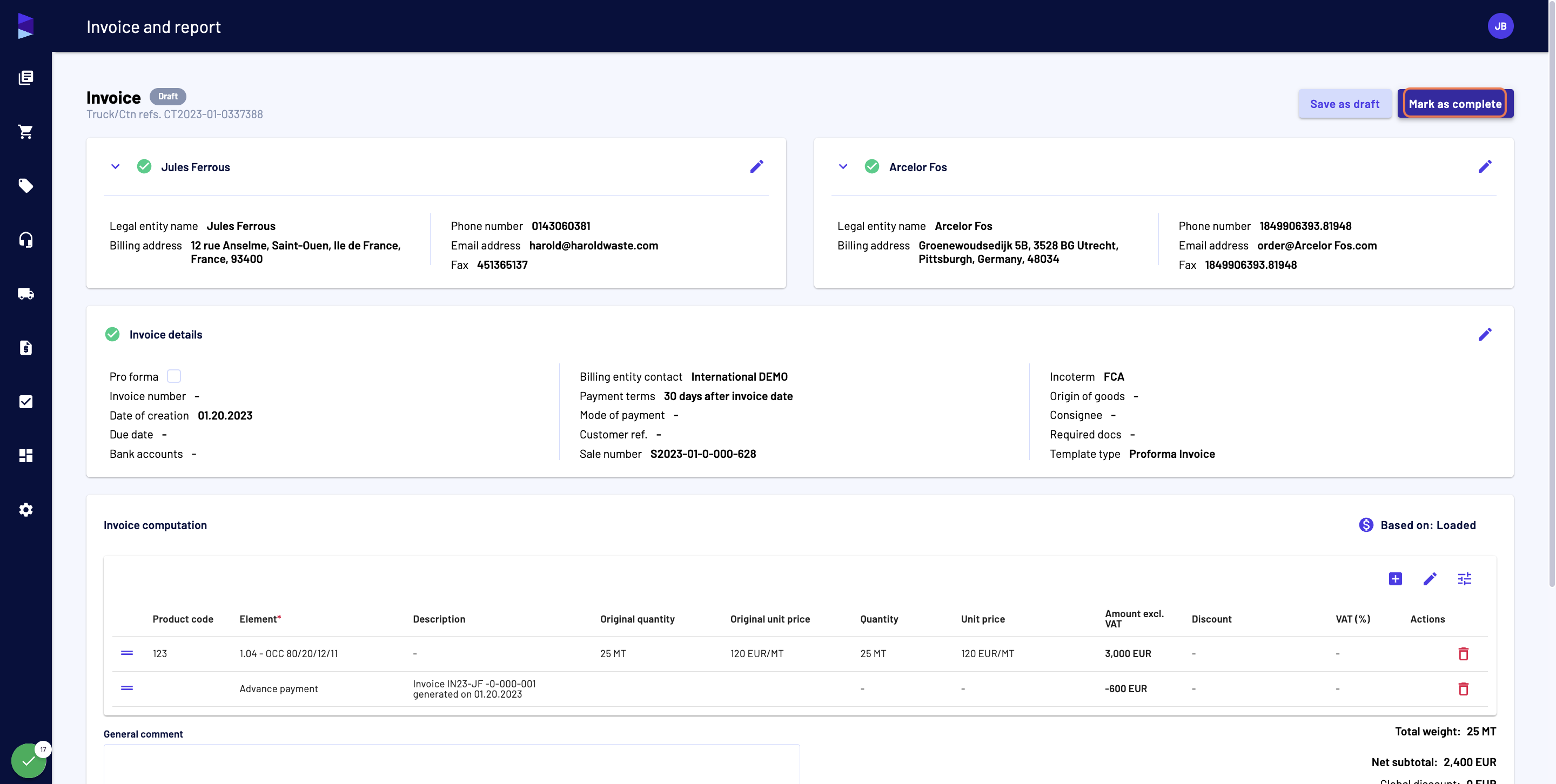This screenshot has width=1556, height=784.
Task: Edit the Jules Ferrous card with pencil icon
Action: point(756,167)
